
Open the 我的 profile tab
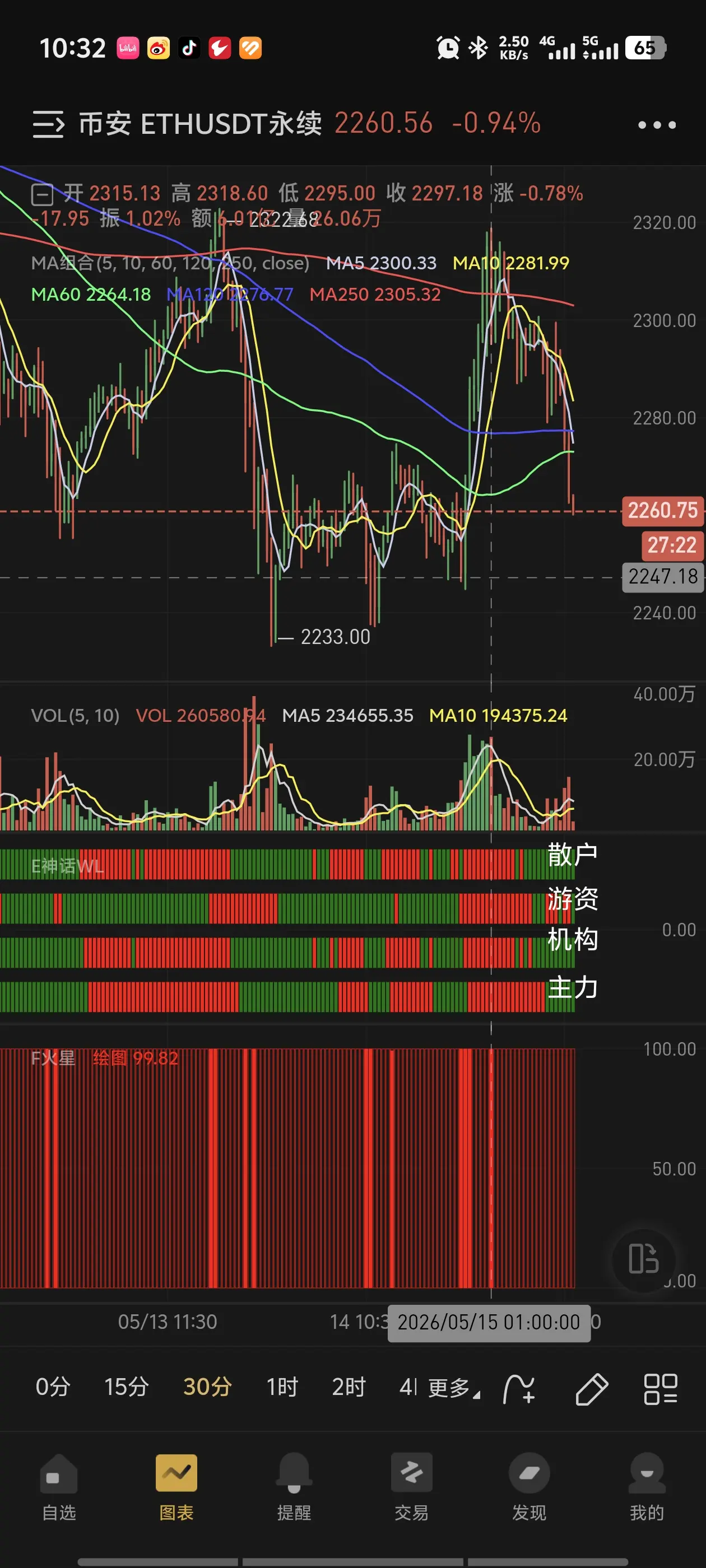[x=647, y=1487]
